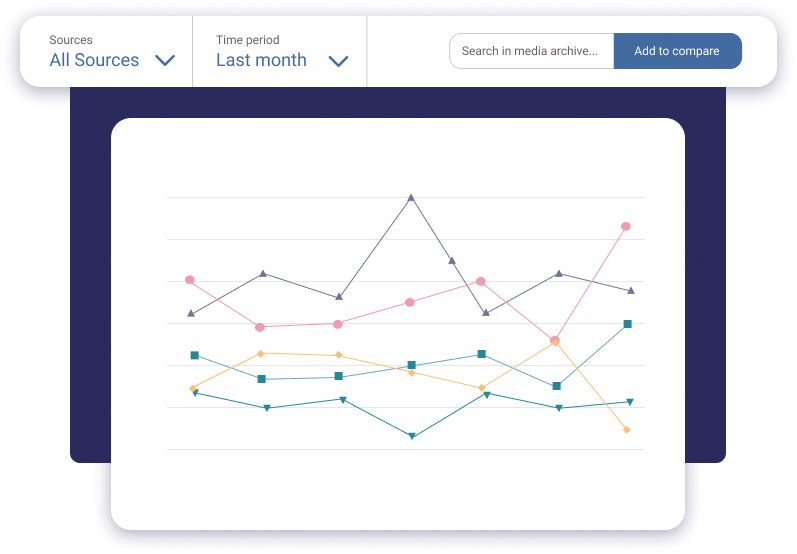797x554 pixels.
Task: Click the first purple triangle marker
Action: click(x=191, y=313)
